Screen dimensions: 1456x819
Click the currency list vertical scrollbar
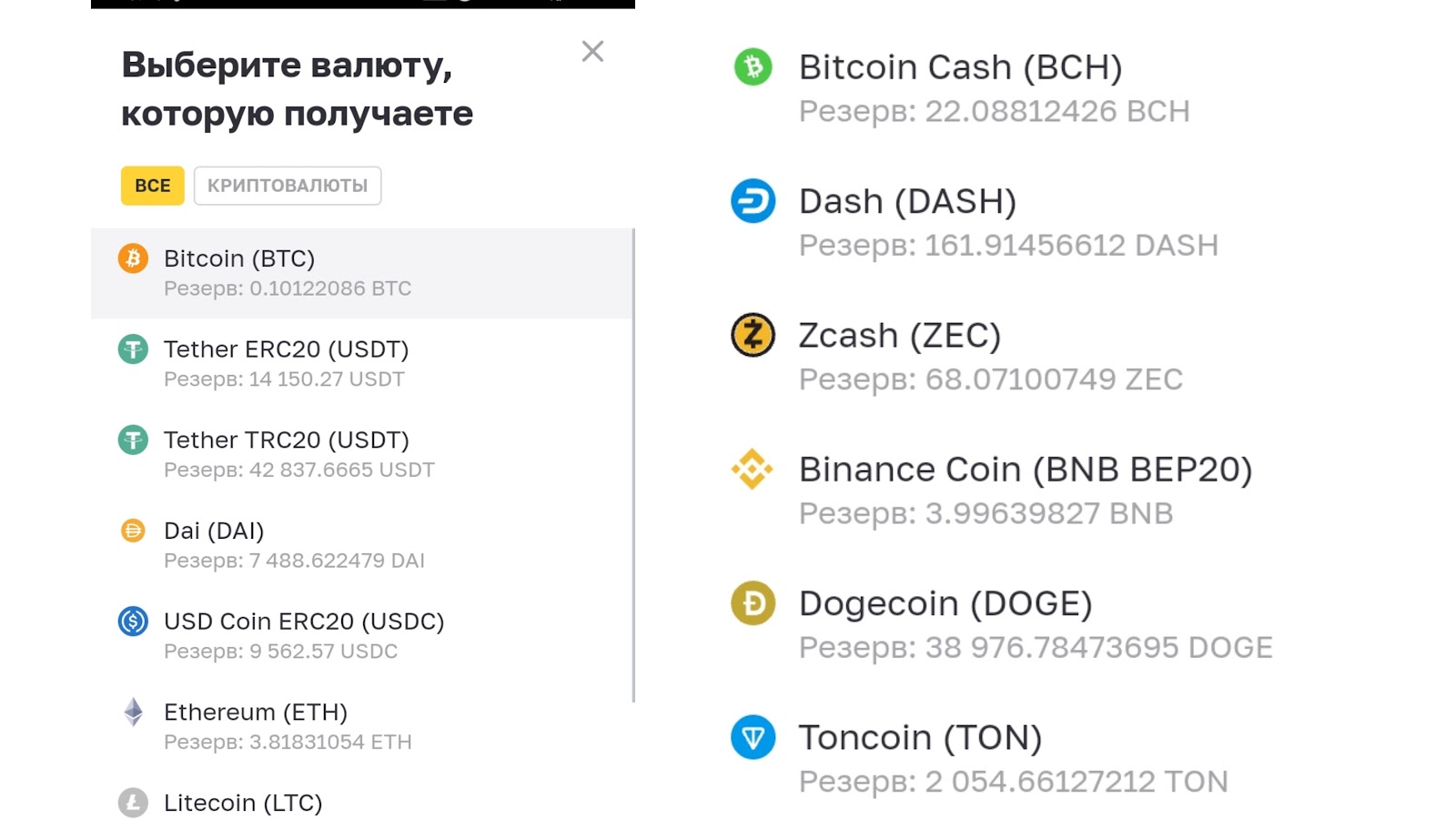point(633,464)
